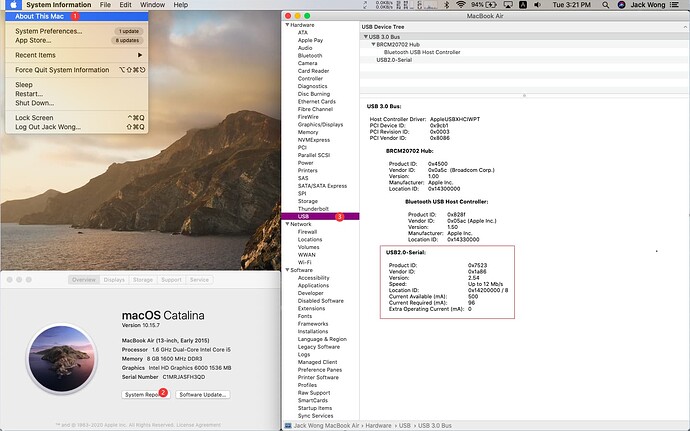Collapse the Network section in sidebar

287,224
